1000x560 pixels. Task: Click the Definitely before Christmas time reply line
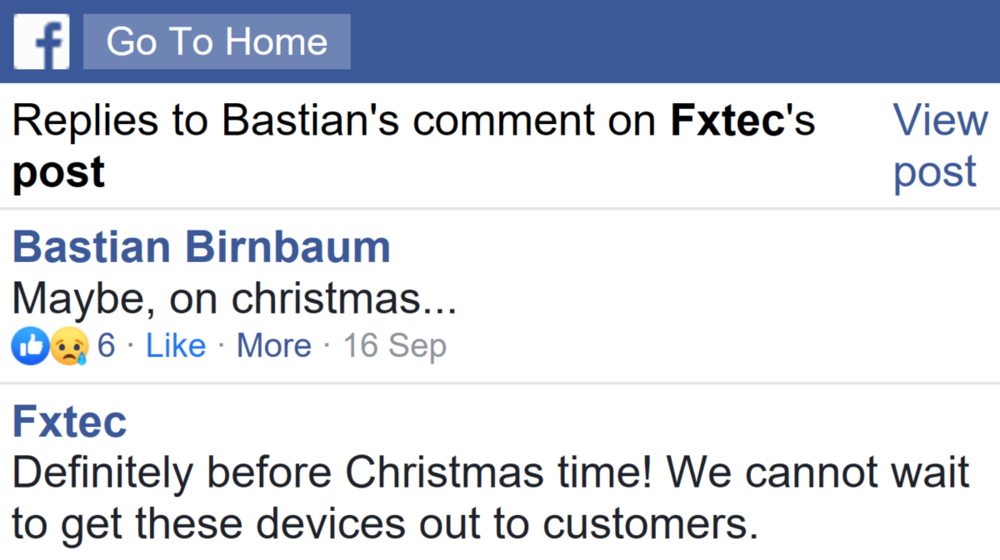pyautogui.click(x=330, y=472)
